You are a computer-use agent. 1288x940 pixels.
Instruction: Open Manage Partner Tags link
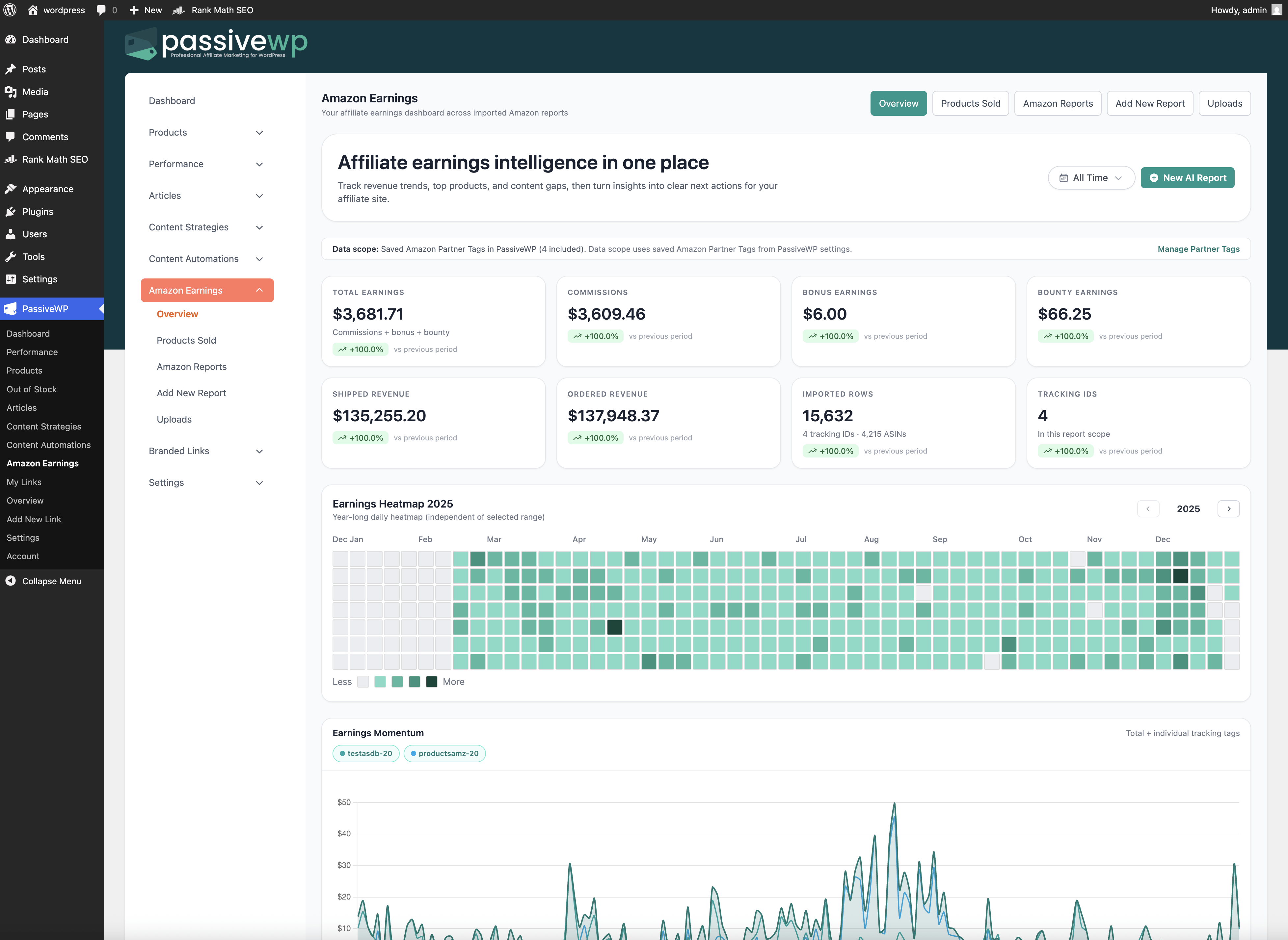1198,248
